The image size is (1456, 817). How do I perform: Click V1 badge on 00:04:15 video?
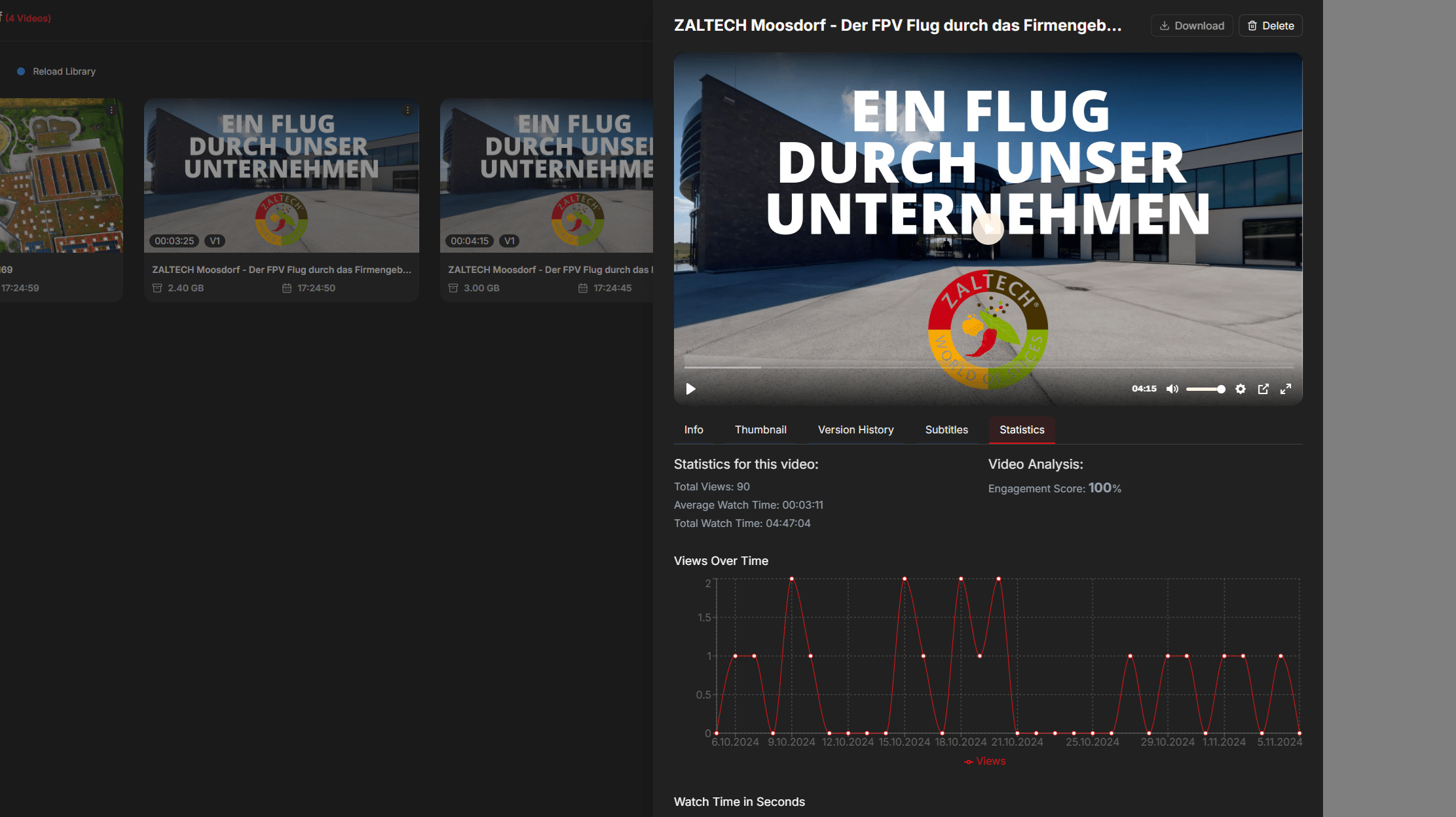[510, 241]
